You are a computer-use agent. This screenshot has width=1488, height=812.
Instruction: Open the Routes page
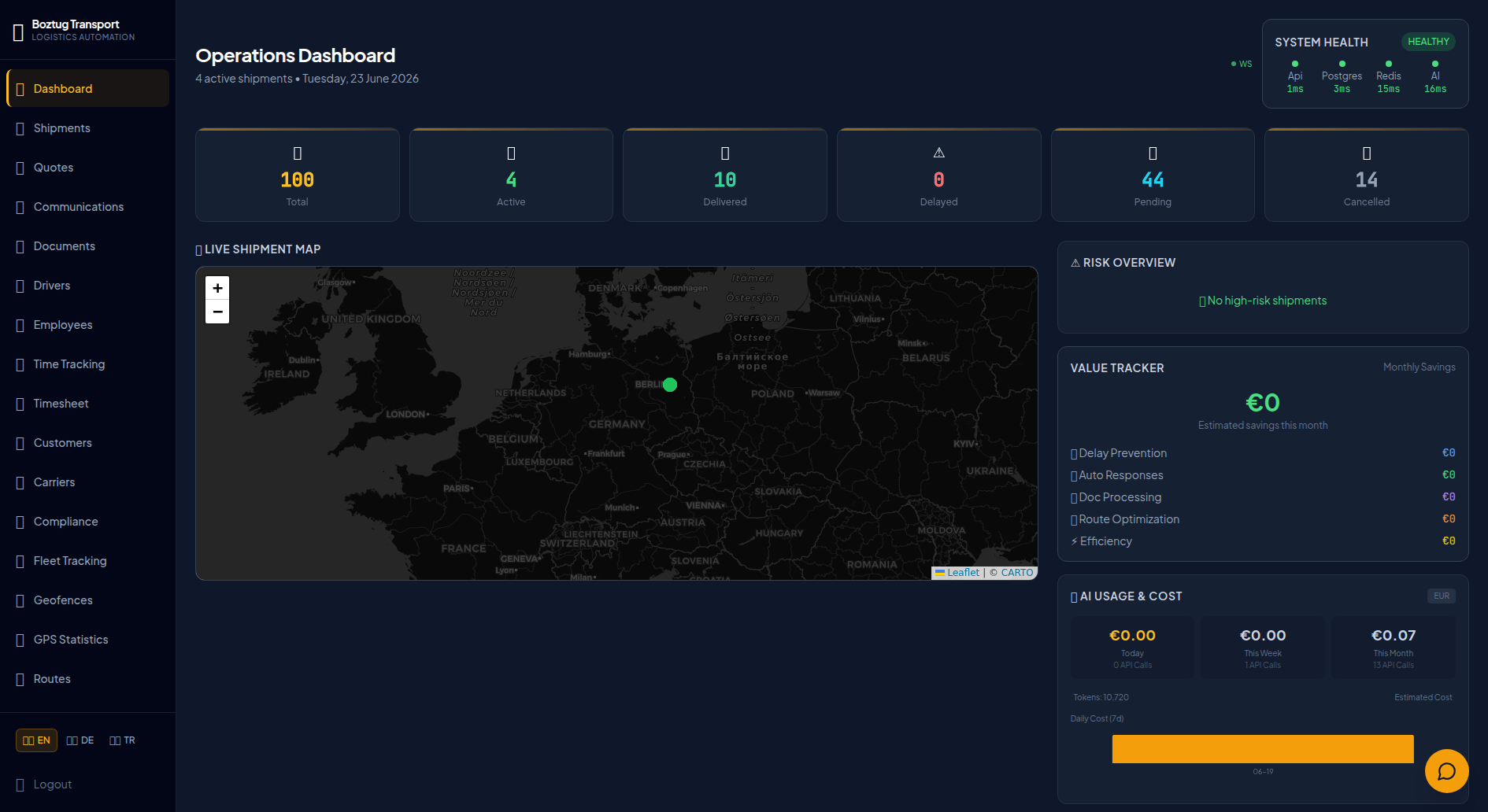click(87, 679)
